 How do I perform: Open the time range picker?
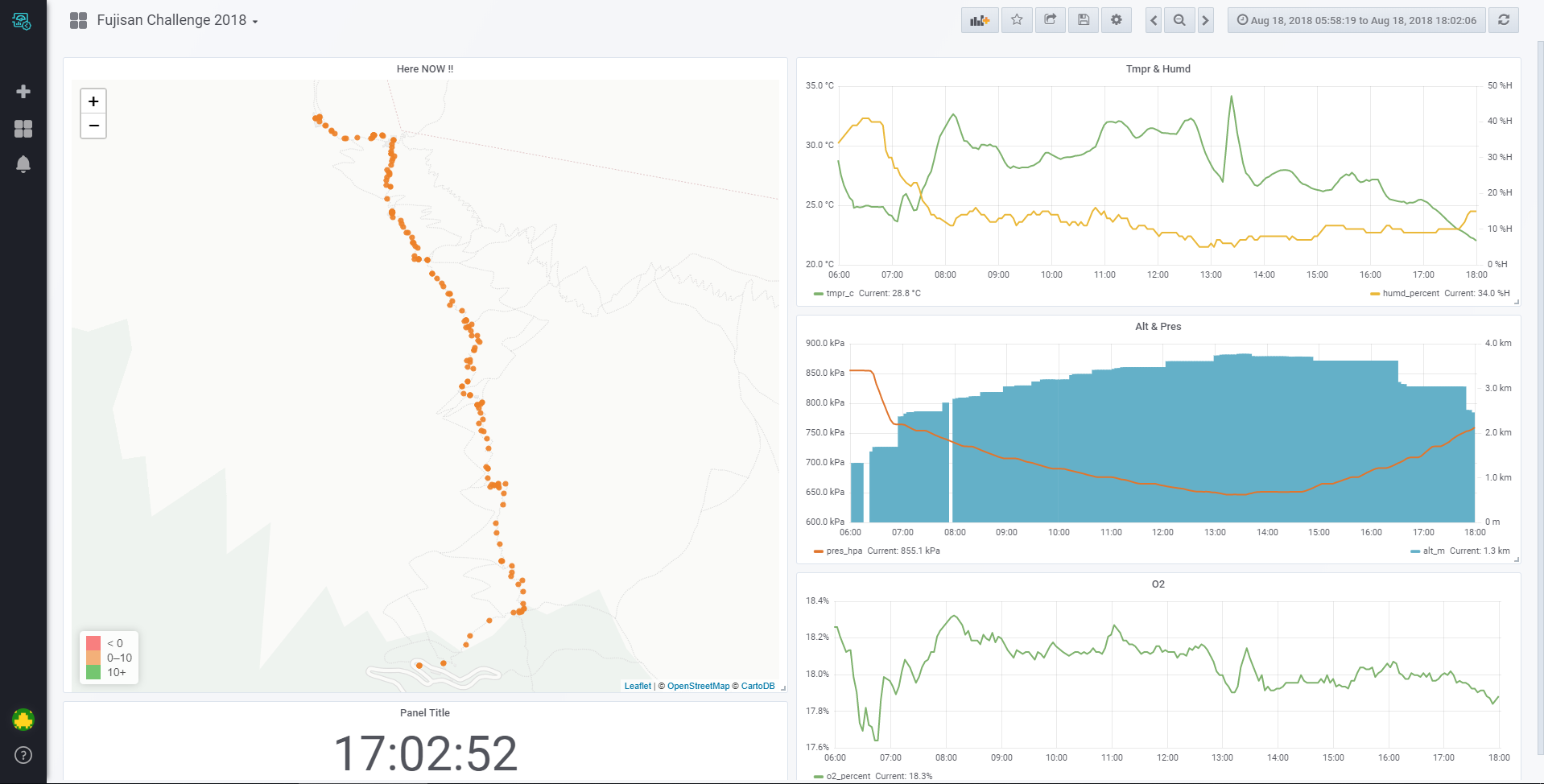click(1356, 20)
